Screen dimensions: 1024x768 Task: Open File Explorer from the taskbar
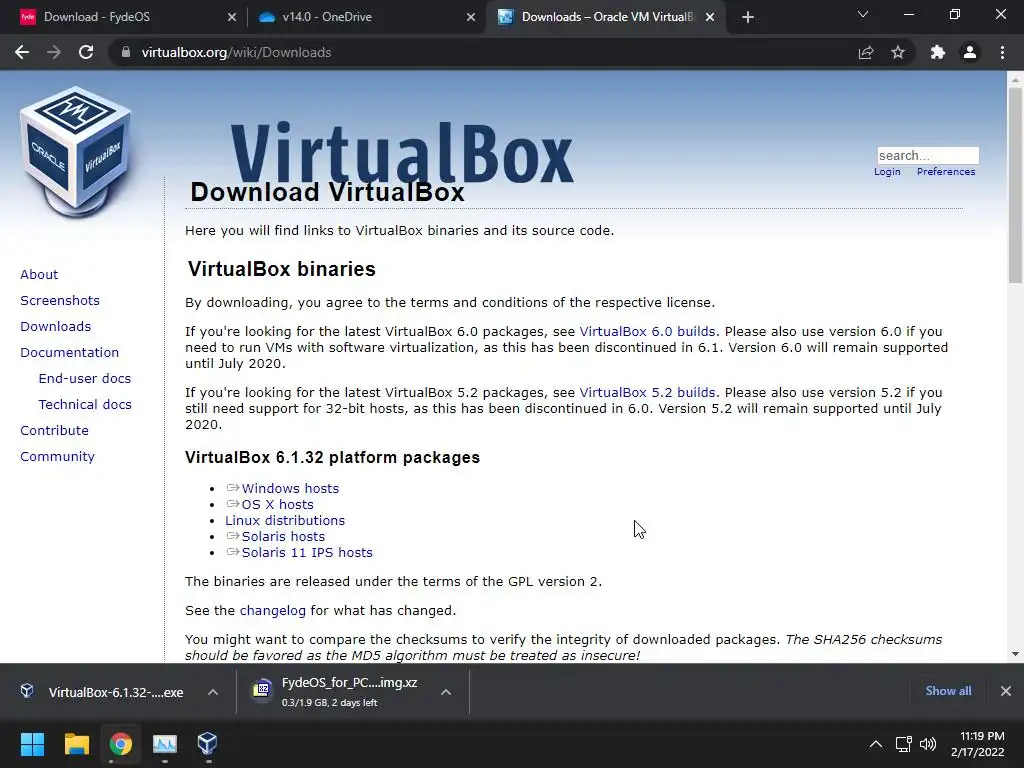(x=76, y=744)
